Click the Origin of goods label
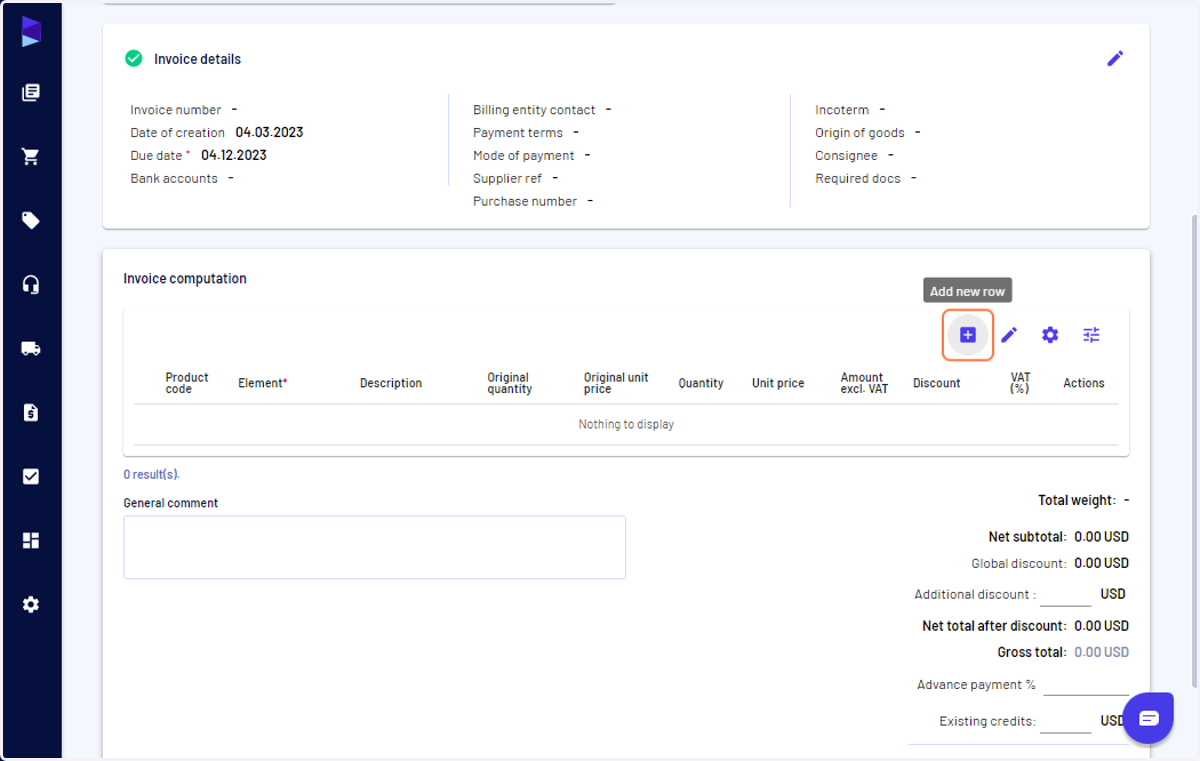This screenshot has height=761, width=1200. (860, 133)
